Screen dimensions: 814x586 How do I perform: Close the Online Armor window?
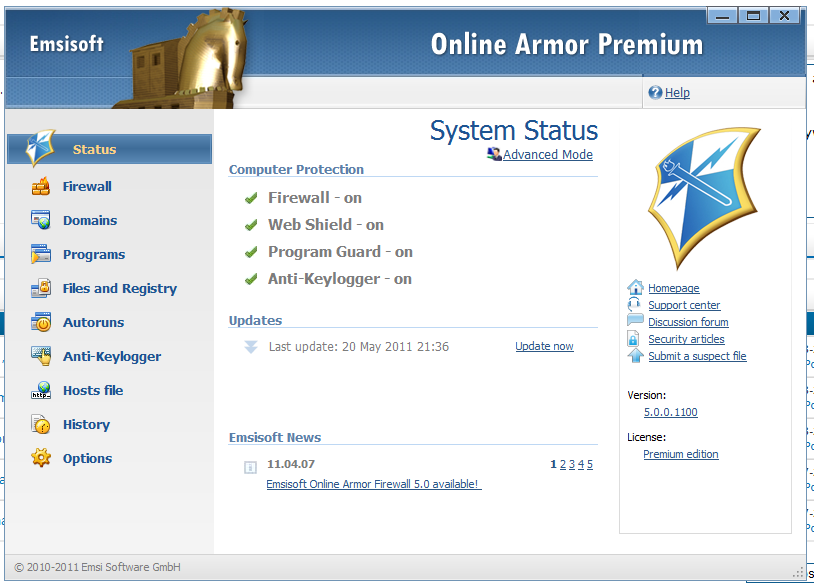(784, 16)
